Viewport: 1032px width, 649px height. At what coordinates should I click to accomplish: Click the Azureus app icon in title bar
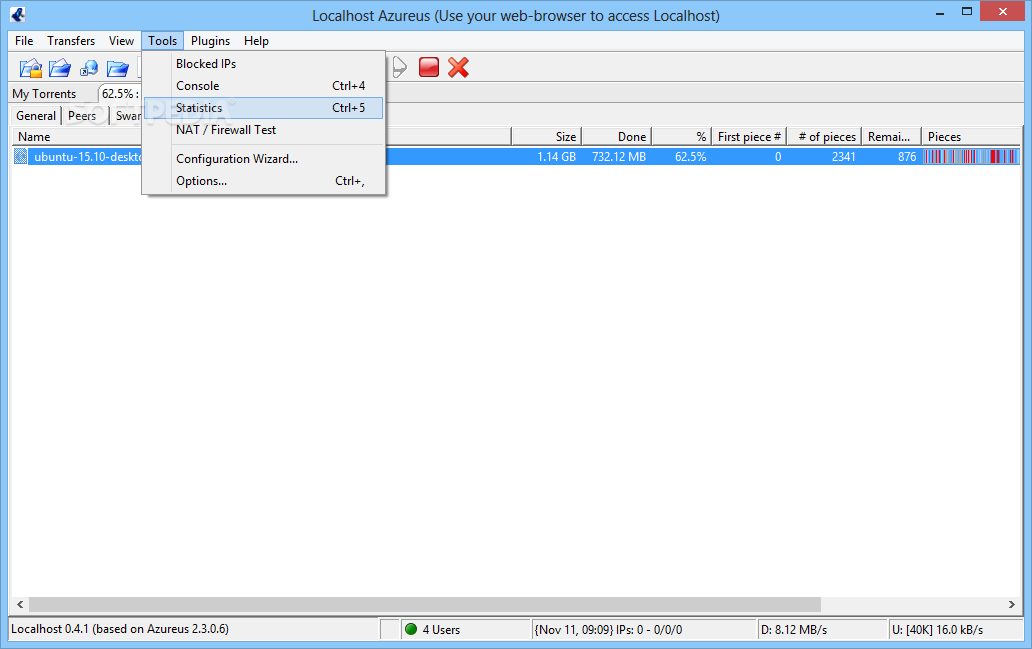(18, 14)
